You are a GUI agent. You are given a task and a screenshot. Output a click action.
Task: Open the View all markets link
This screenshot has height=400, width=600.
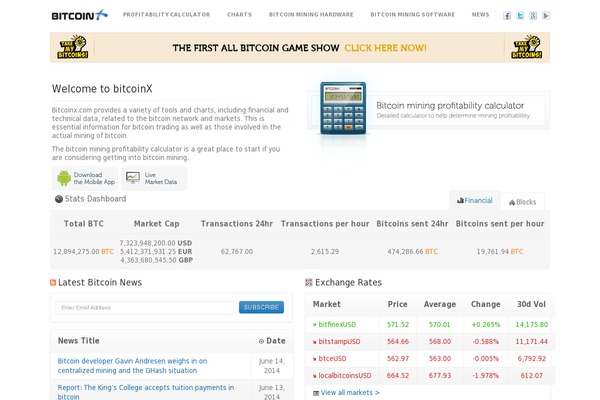tap(350, 393)
